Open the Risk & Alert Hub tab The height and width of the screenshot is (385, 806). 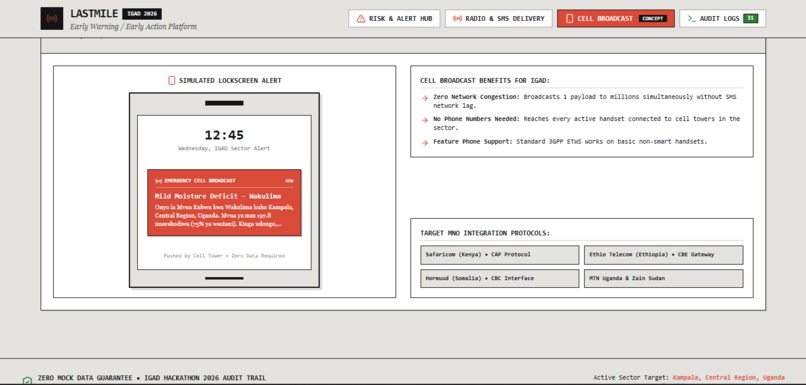coord(394,19)
